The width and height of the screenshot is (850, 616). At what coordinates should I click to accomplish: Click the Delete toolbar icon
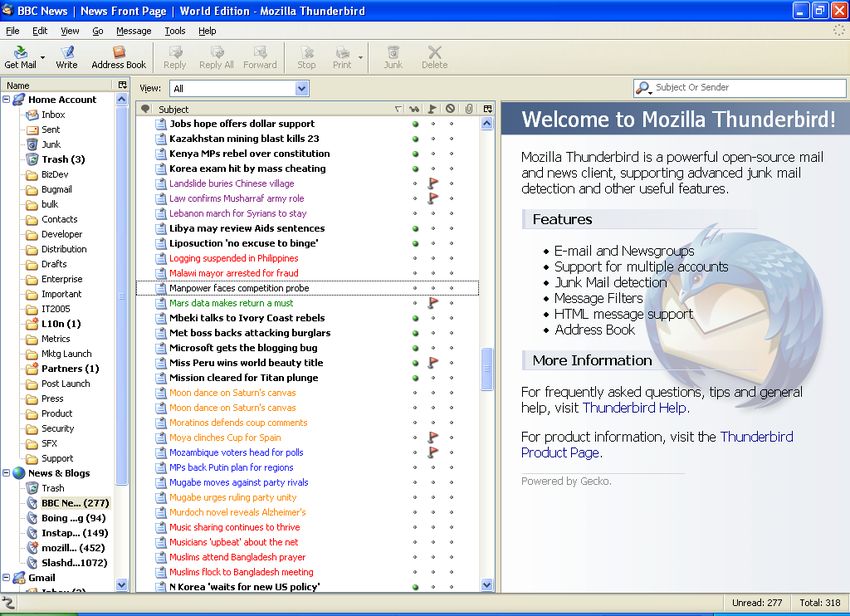(x=435, y=57)
